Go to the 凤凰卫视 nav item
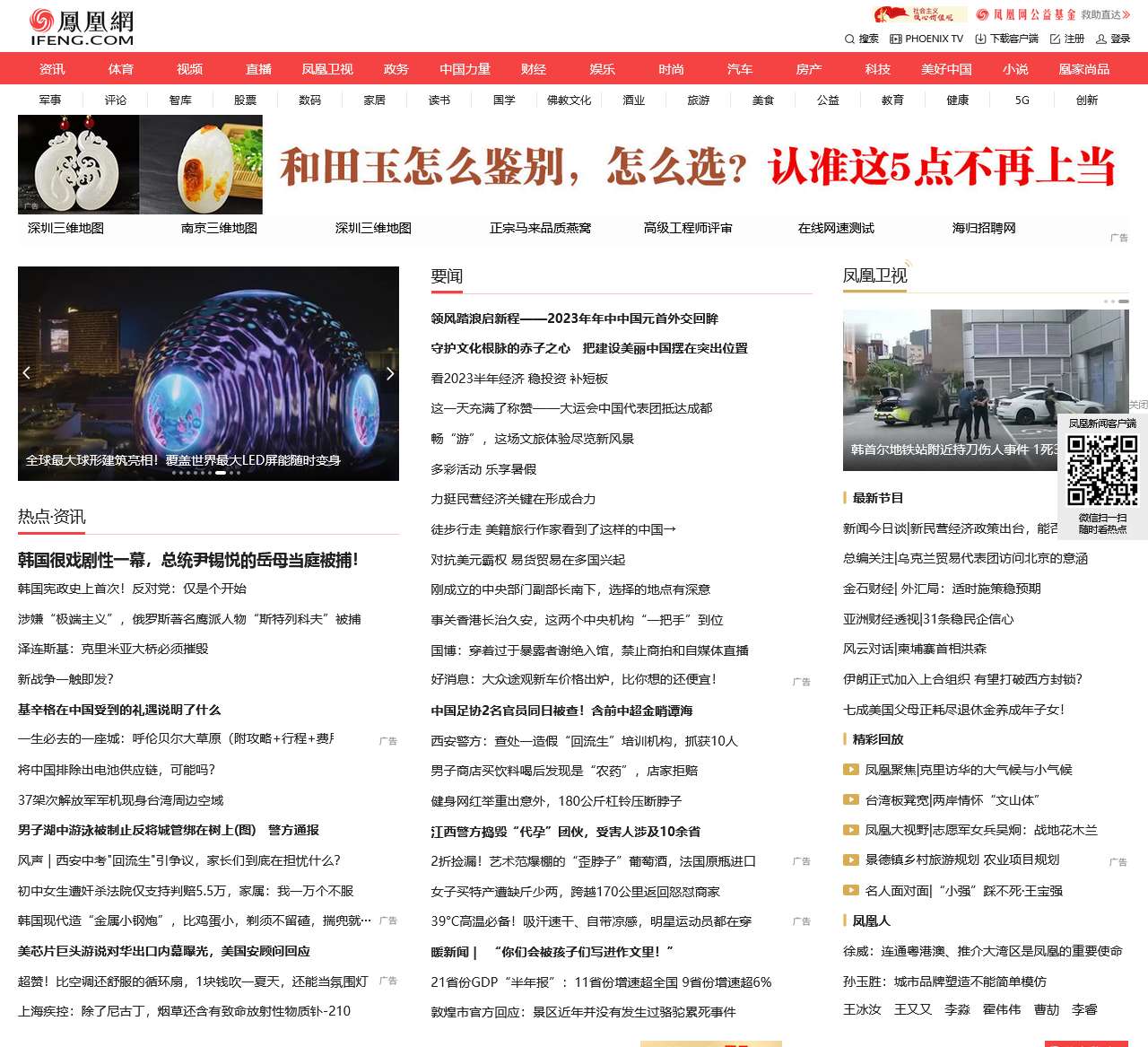1148x1047 pixels. [x=327, y=69]
